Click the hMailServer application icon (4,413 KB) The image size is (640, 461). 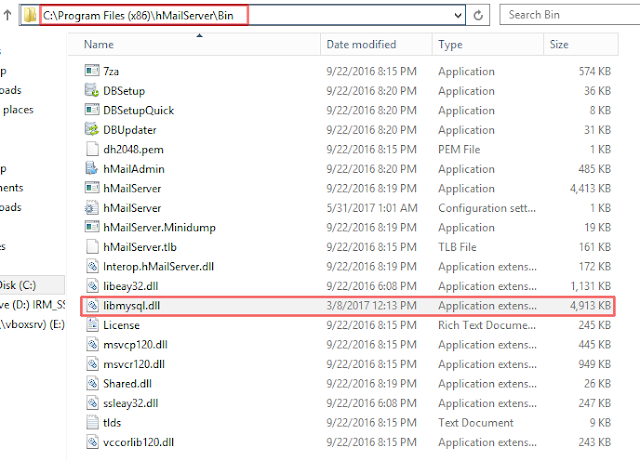point(92,188)
